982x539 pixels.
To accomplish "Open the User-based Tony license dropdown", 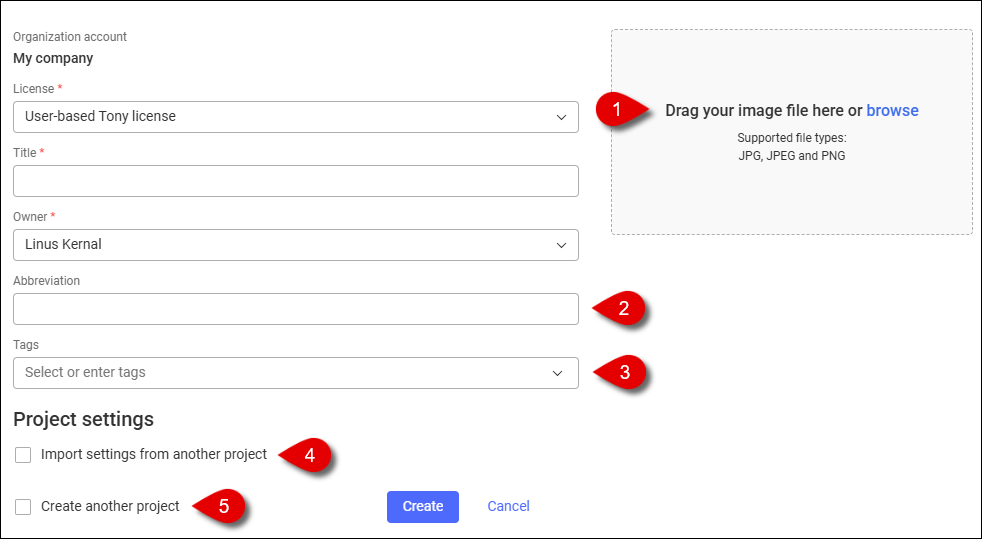I will coord(296,117).
